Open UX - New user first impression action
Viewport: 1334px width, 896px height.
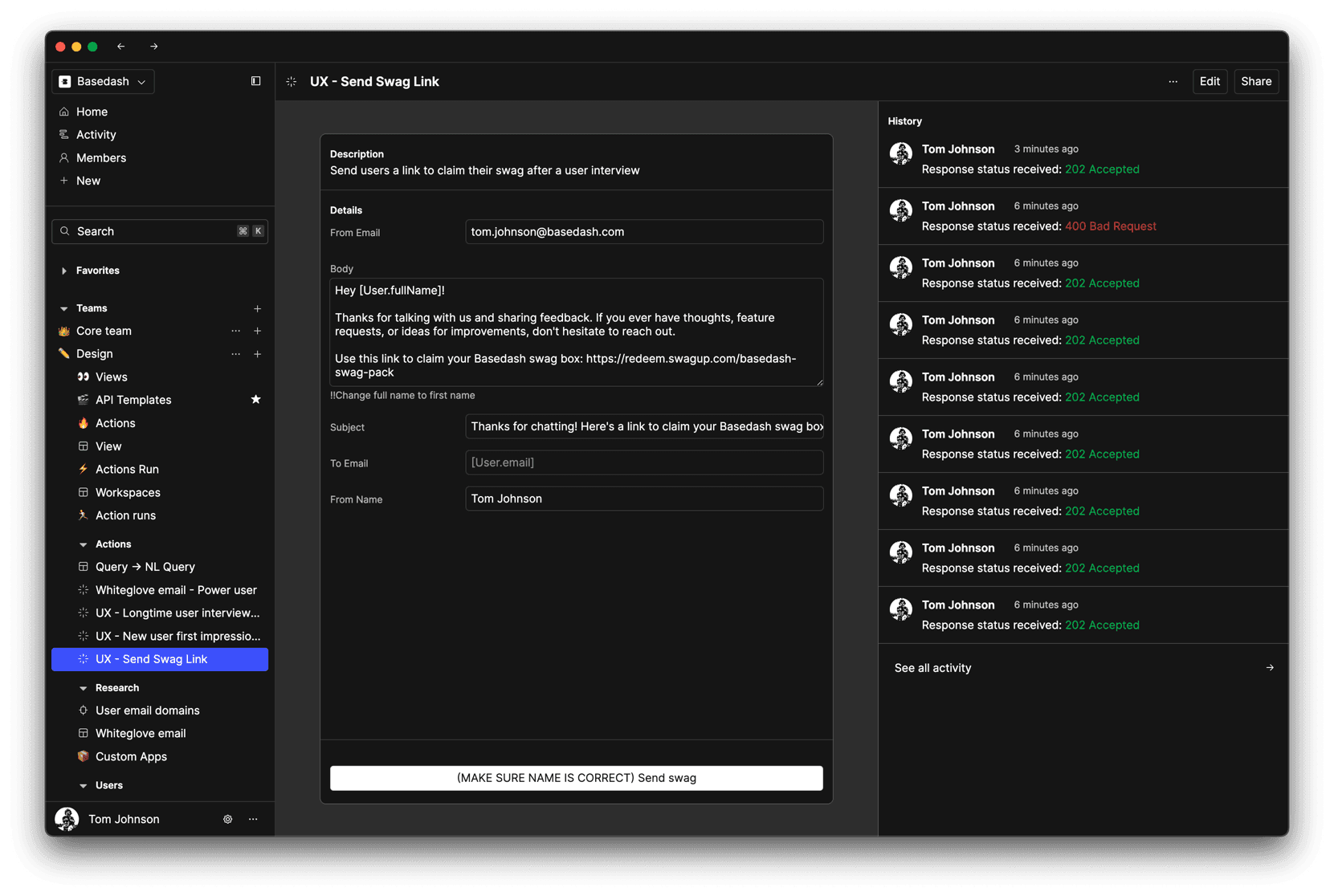160,636
